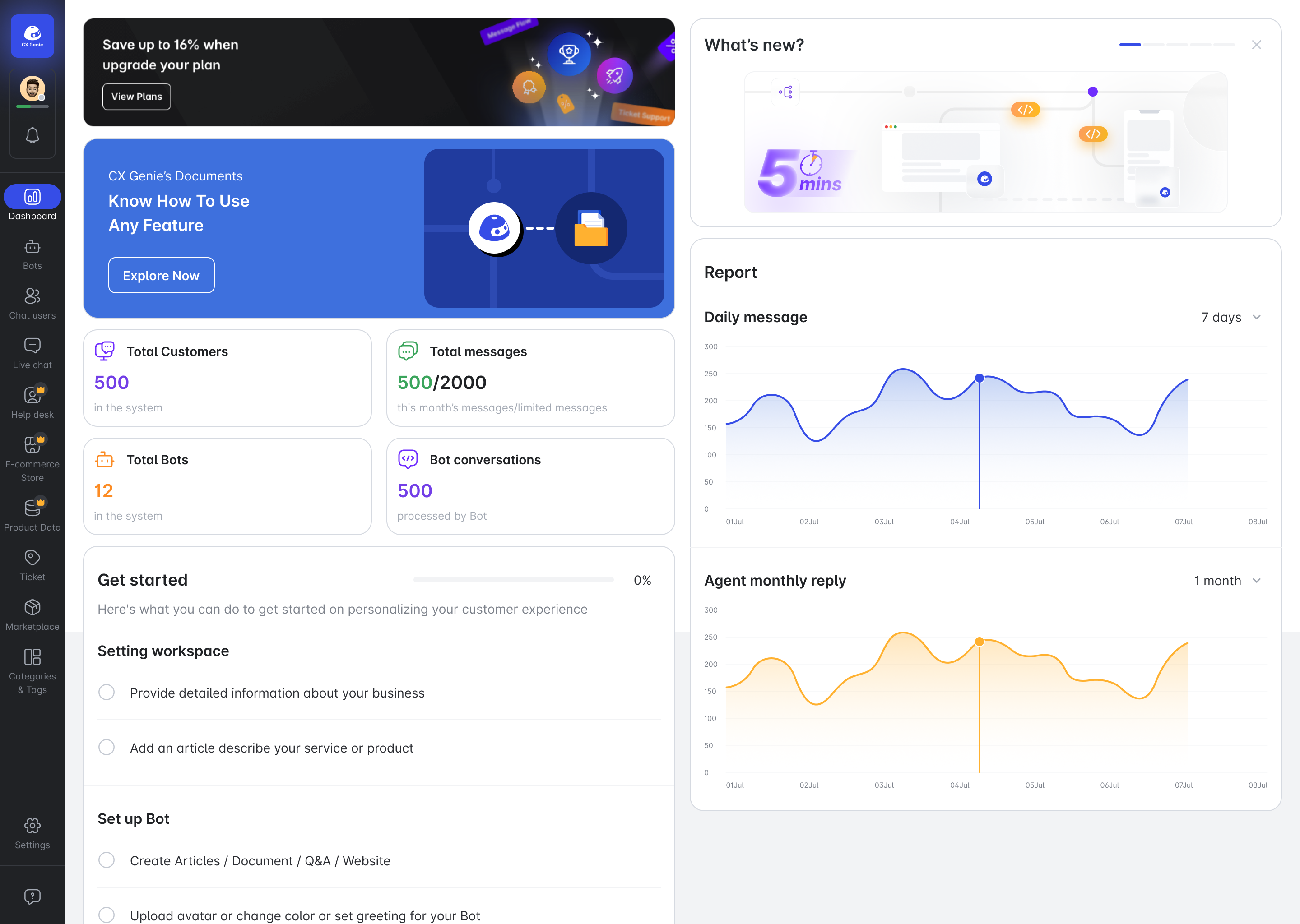Open the notification bell
Screen dimensions: 1300x924
coord(32,135)
